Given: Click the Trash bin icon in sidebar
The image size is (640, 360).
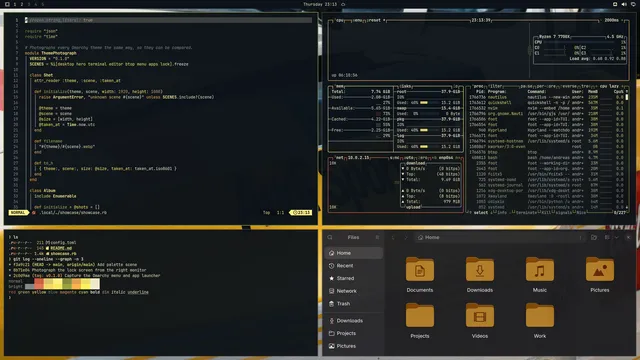Looking at the screenshot, I should 331,304.
